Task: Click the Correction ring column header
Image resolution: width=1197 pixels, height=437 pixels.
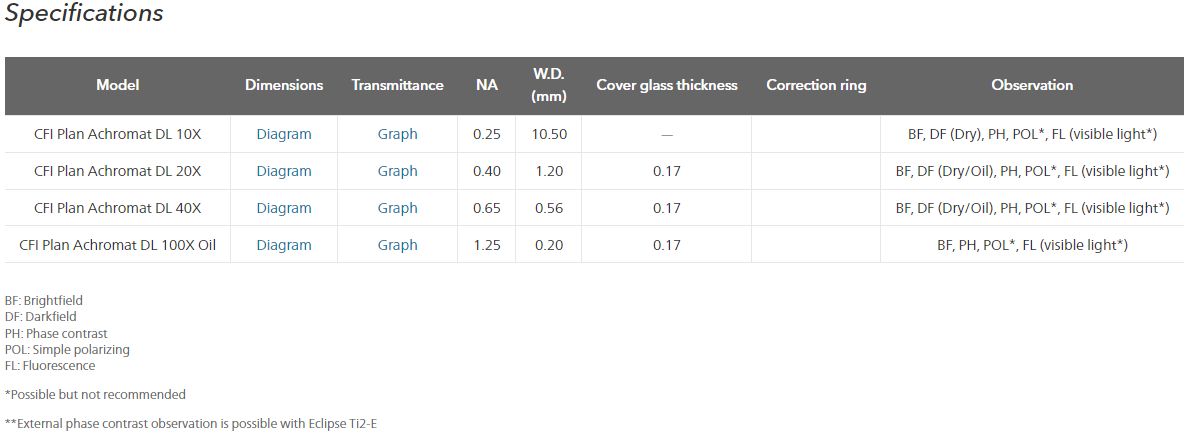Action: coord(816,85)
